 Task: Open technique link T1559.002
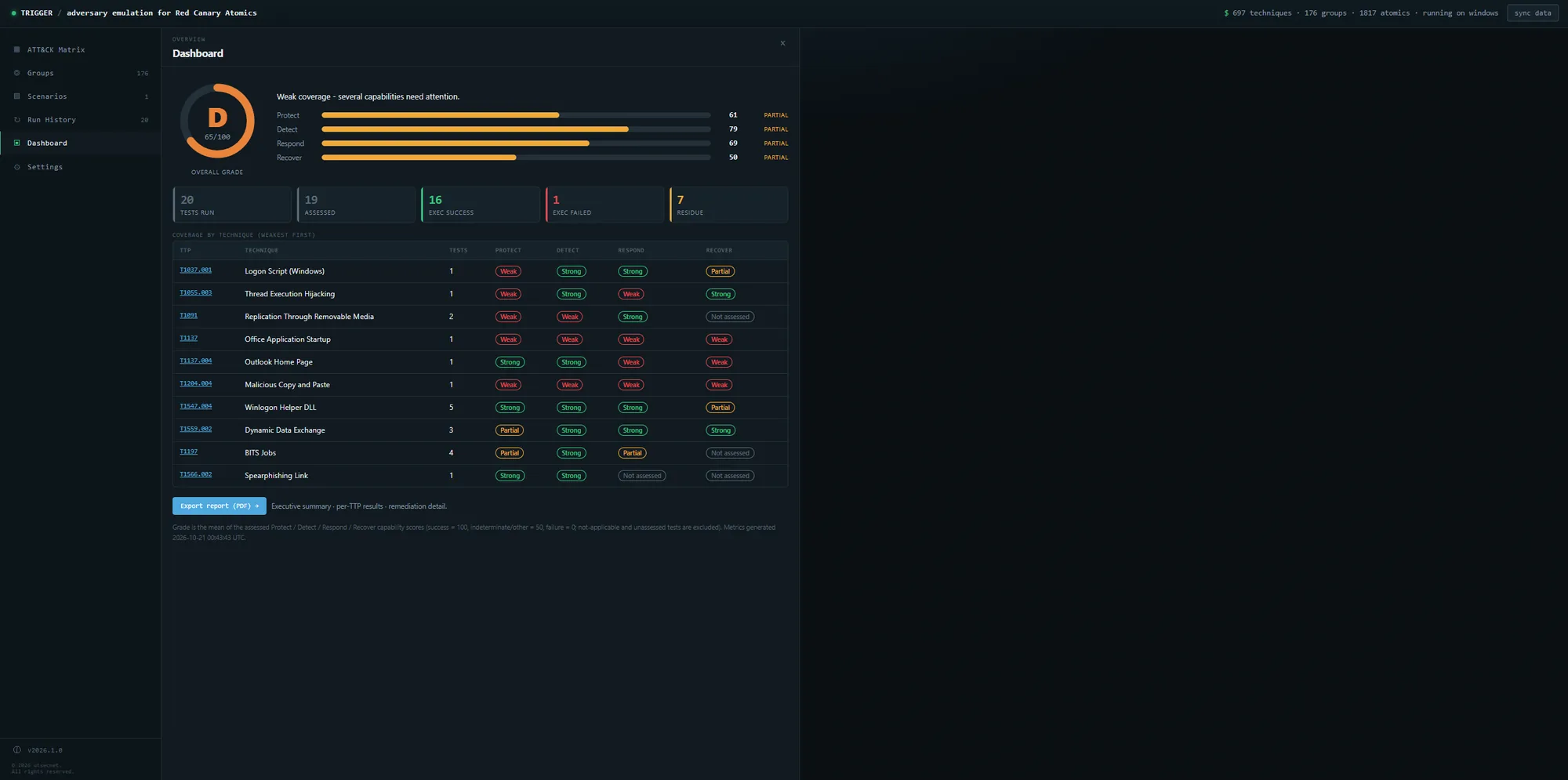click(x=195, y=430)
